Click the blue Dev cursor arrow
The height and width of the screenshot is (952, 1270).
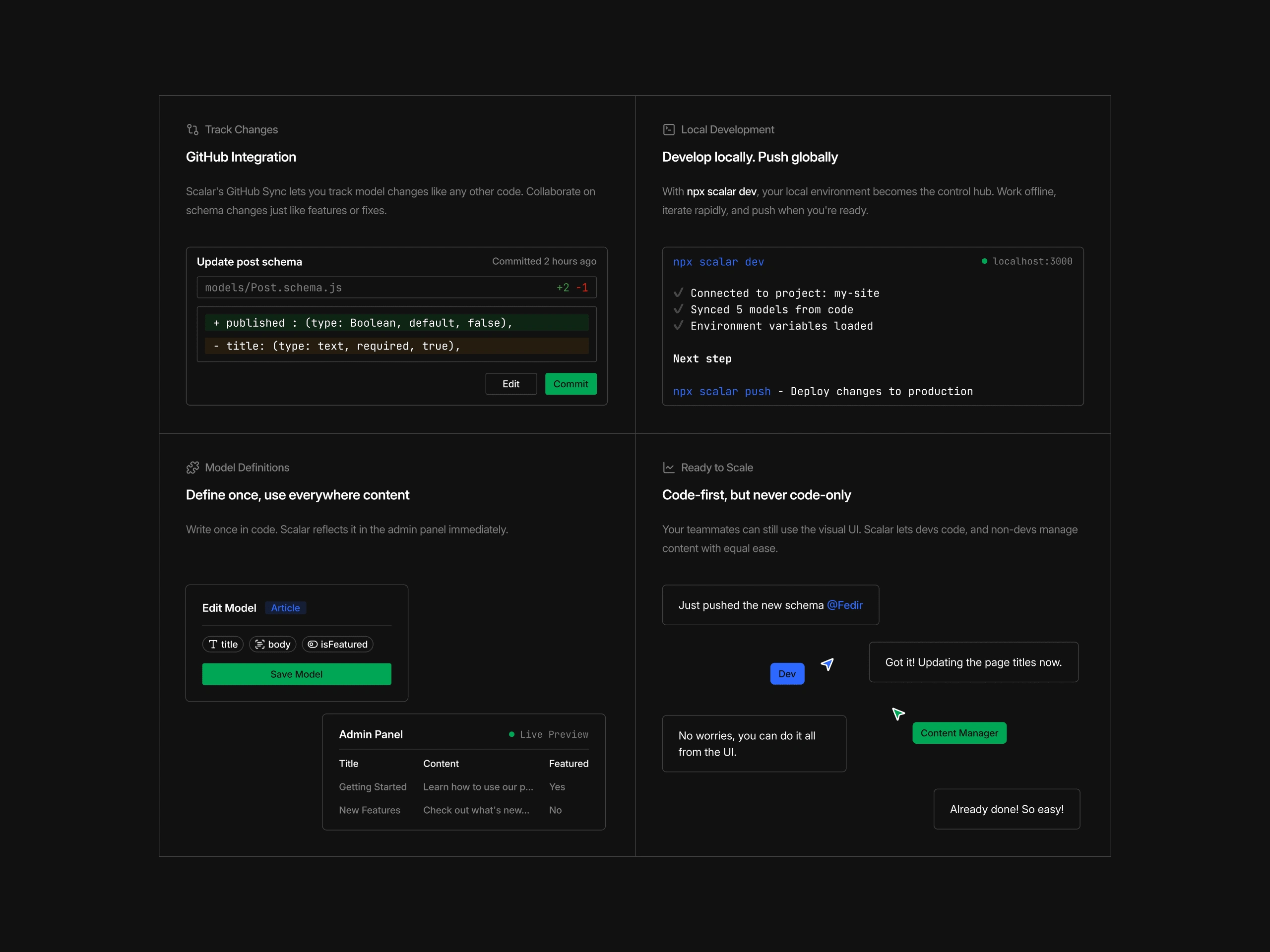click(827, 664)
